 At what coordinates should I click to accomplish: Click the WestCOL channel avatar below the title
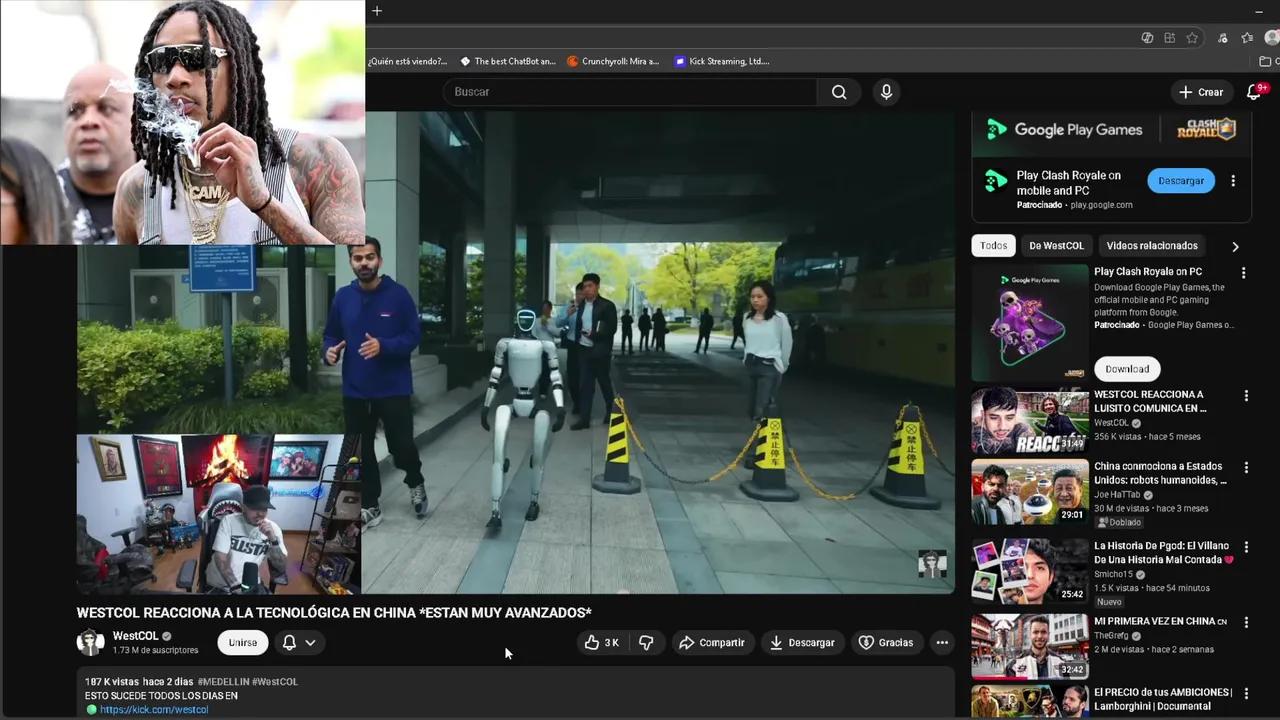pos(91,642)
